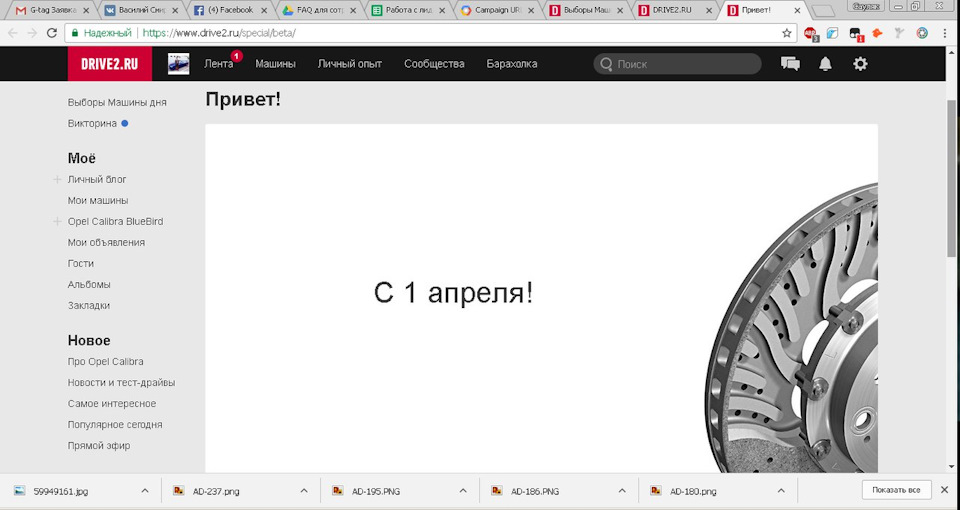Close the downloads bar
960x510 pixels.
(x=945, y=490)
